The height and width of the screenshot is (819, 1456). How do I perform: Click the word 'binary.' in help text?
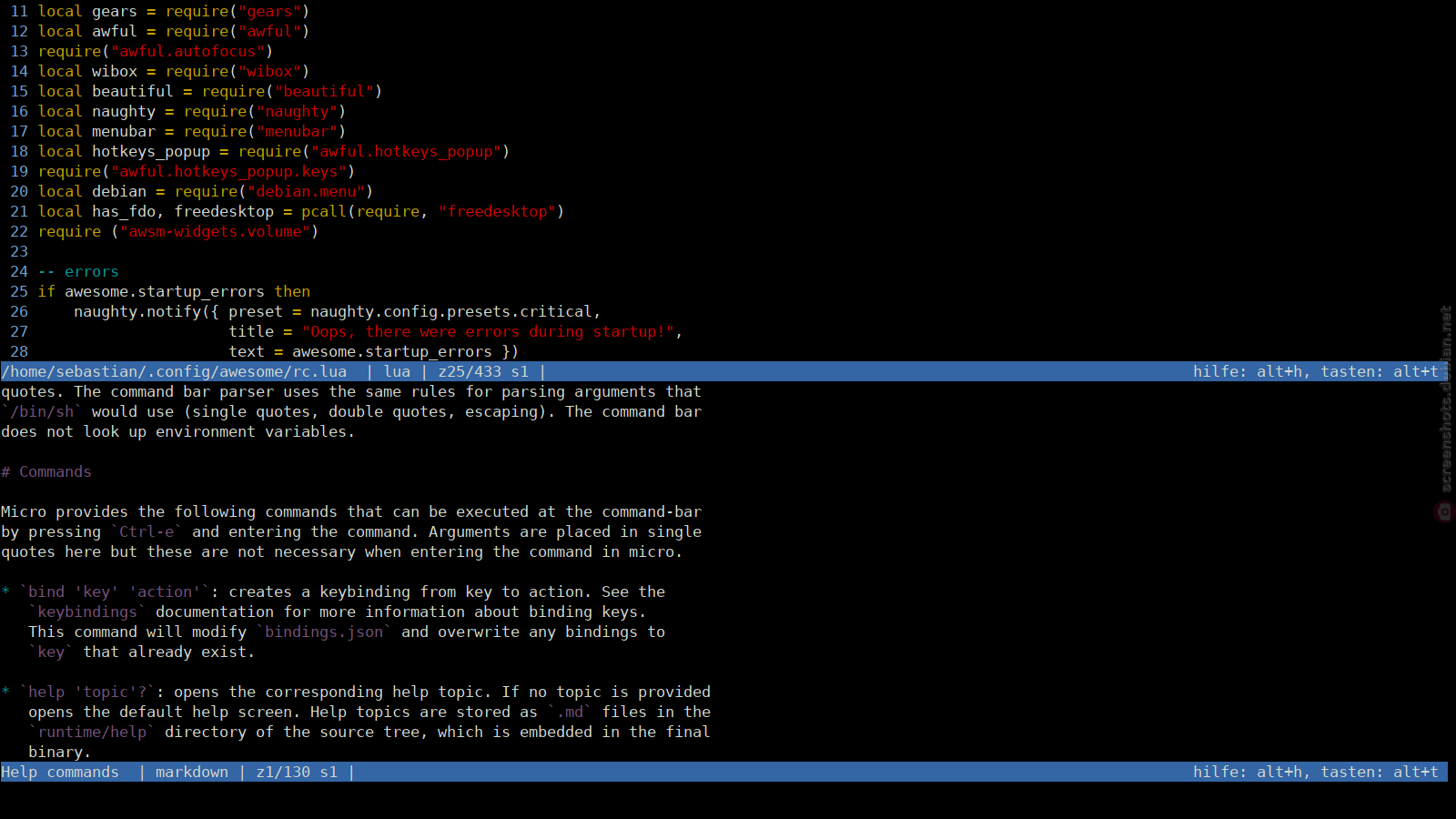click(x=60, y=752)
